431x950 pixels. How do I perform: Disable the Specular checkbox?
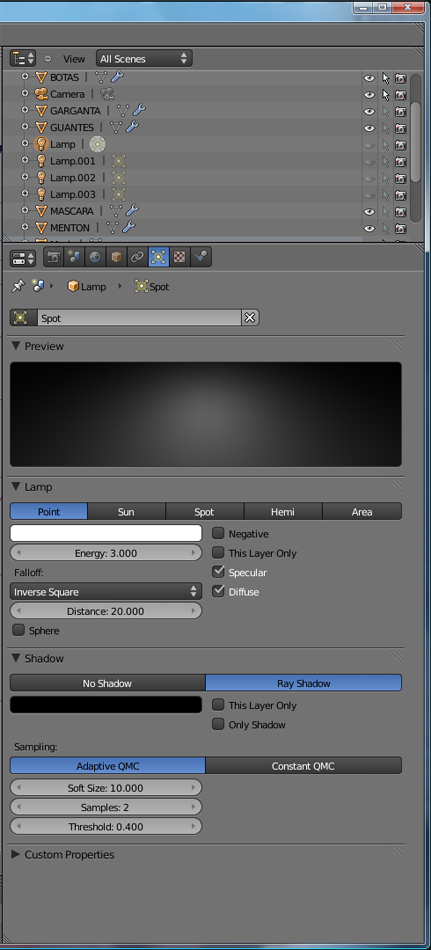218,572
